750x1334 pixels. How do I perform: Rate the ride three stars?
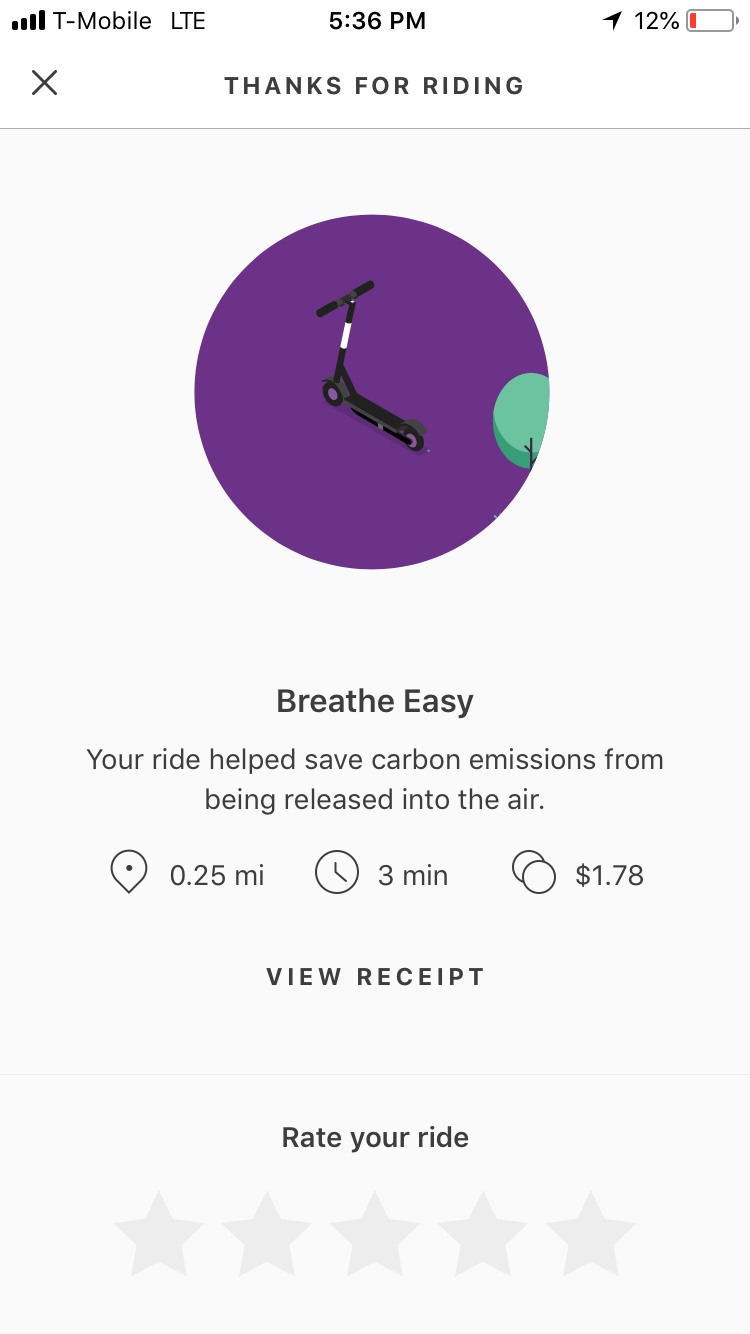pyautogui.click(x=375, y=1233)
